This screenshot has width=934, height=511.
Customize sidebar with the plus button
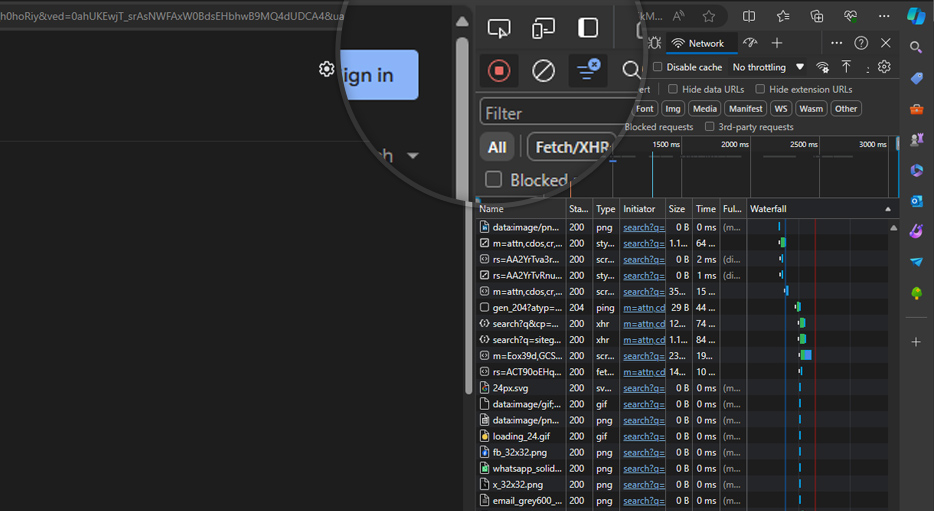(916, 342)
